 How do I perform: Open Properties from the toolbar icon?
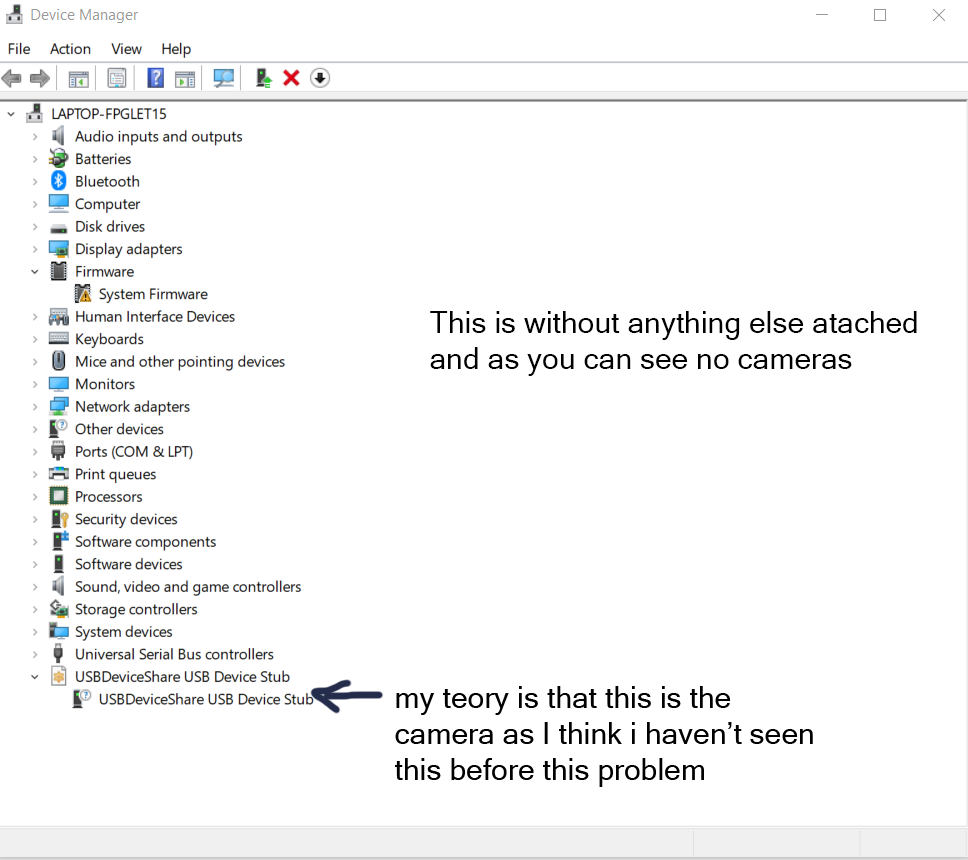click(117, 78)
